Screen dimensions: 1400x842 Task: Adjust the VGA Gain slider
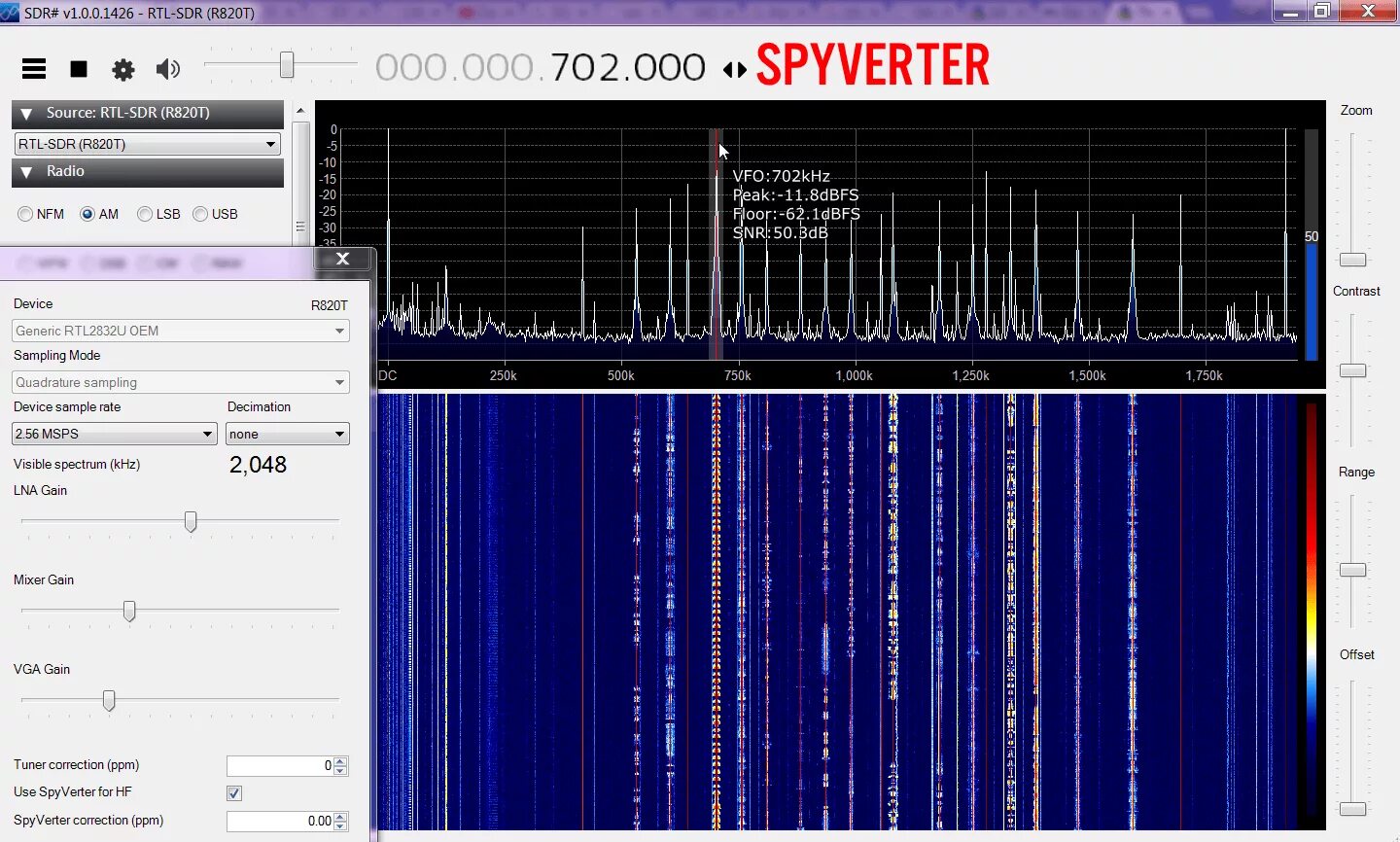pyautogui.click(x=109, y=701)
